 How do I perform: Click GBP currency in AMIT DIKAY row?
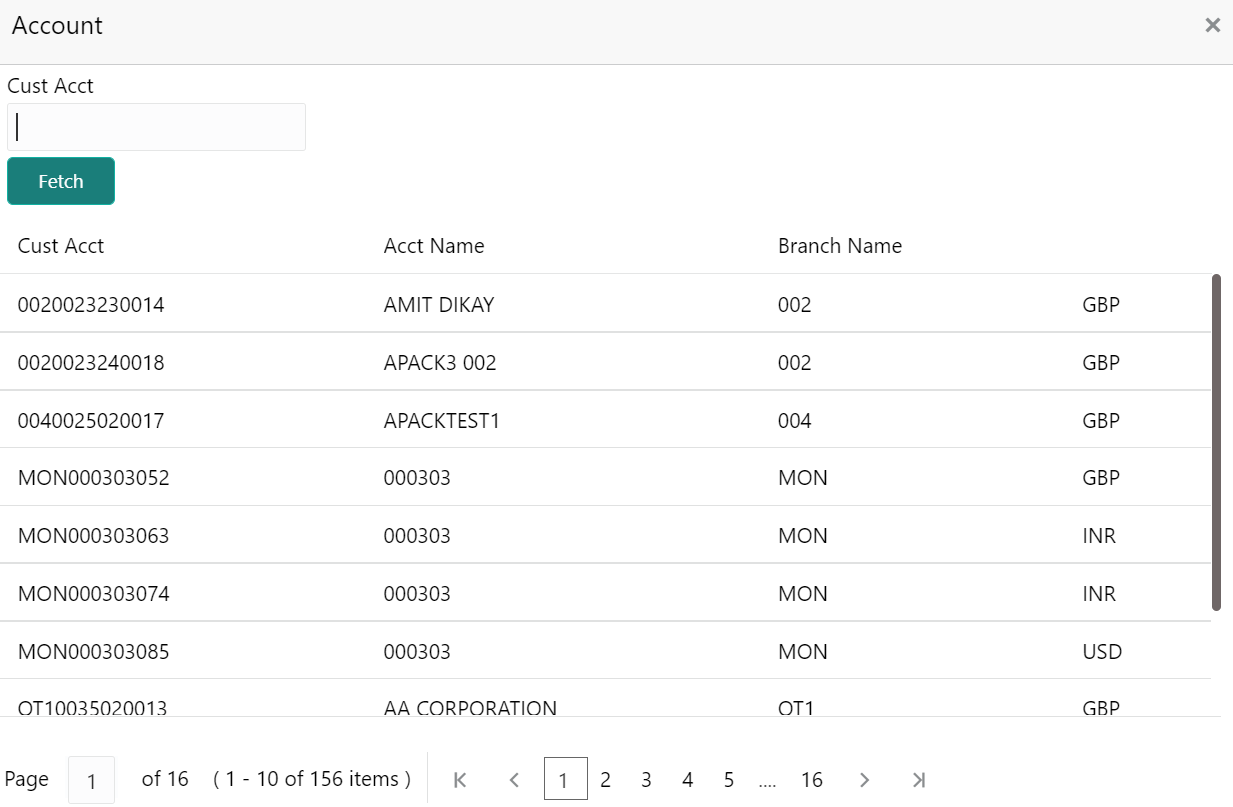[1101, 305]
